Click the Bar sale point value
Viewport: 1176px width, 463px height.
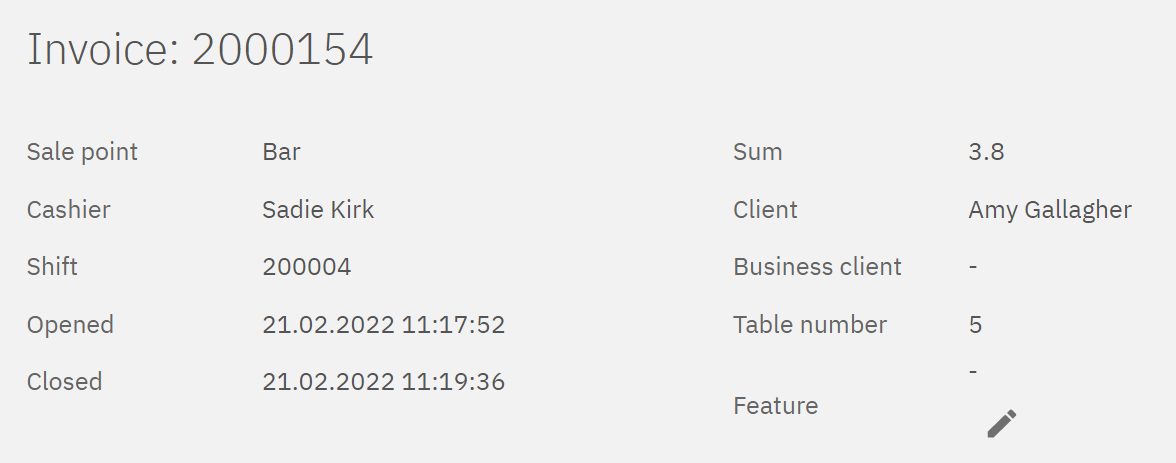click(x=281, y=152)
